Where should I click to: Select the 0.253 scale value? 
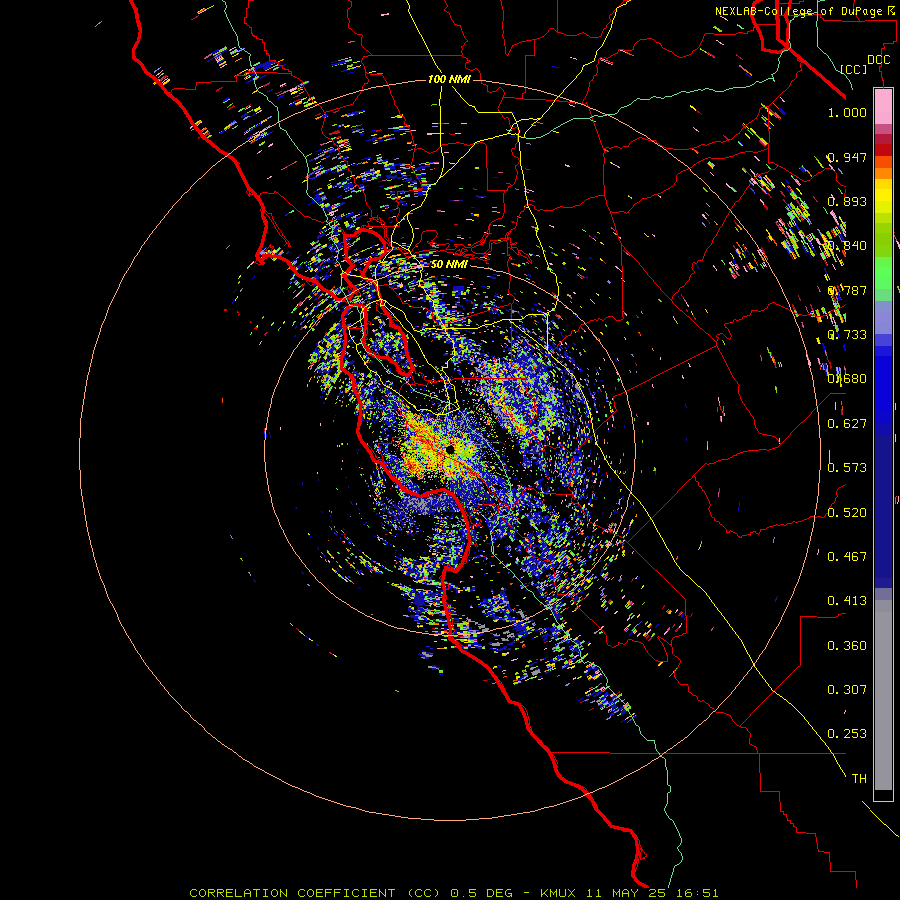pyautogui.click(x=847, y=734)
